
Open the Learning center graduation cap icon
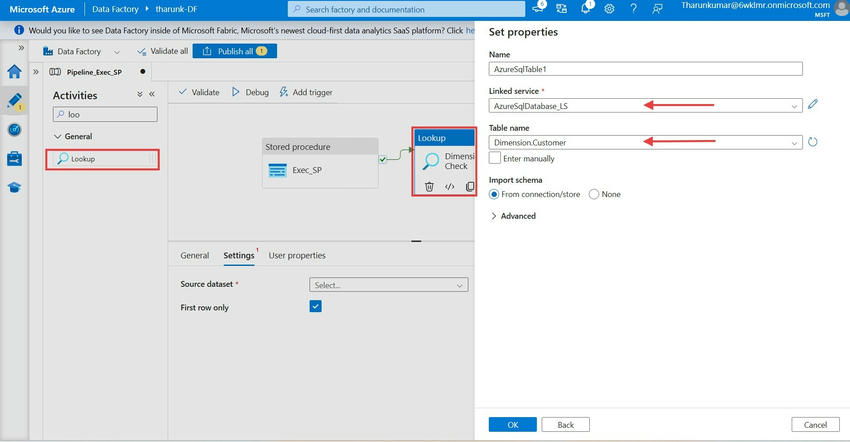(x=14, y=187)
